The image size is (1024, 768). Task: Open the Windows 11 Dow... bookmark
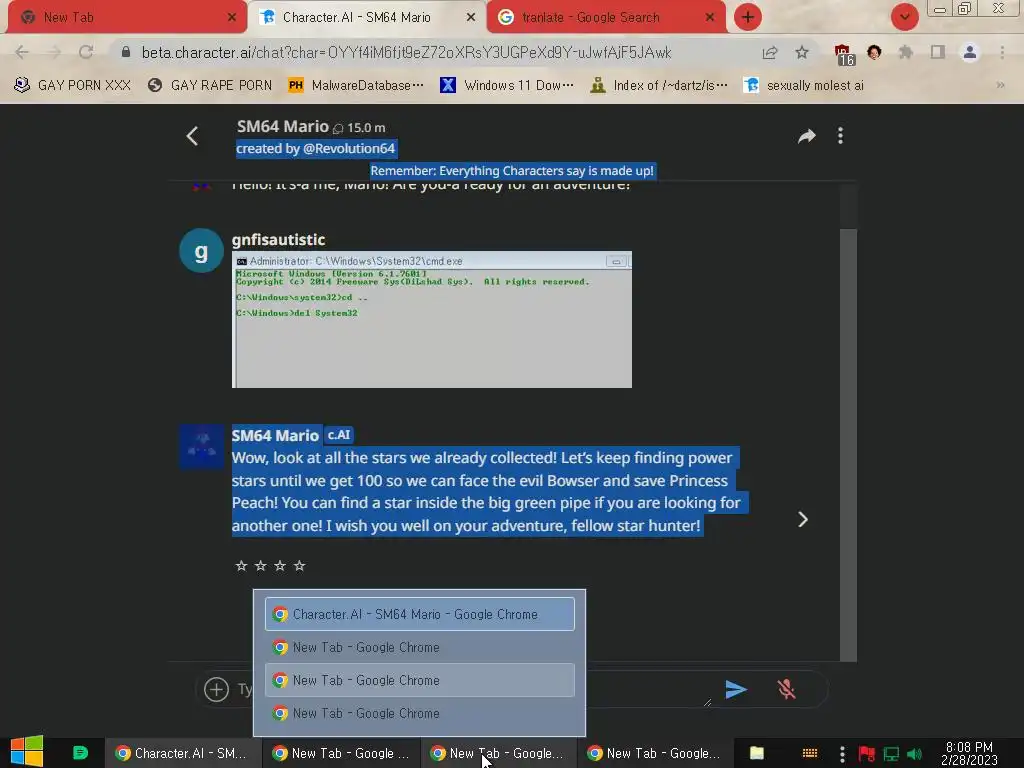[507, 86]
